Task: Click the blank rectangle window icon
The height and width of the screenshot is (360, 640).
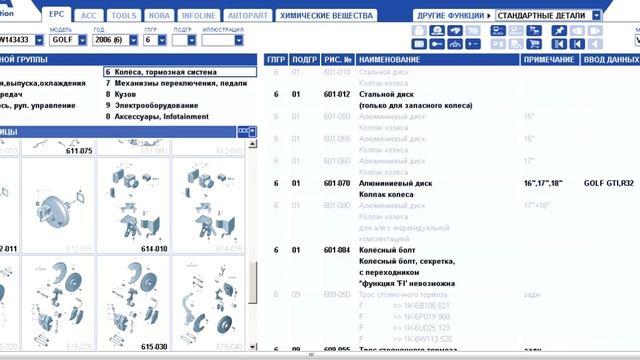Action: (419, 44)
